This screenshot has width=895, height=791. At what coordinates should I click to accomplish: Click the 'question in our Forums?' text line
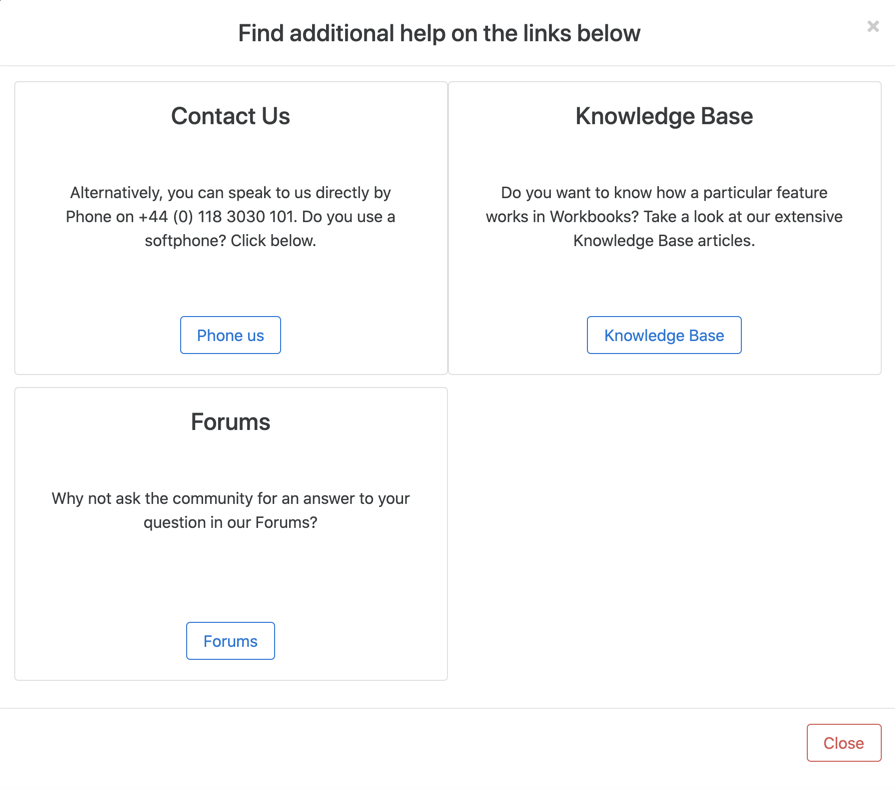point(230,522)
